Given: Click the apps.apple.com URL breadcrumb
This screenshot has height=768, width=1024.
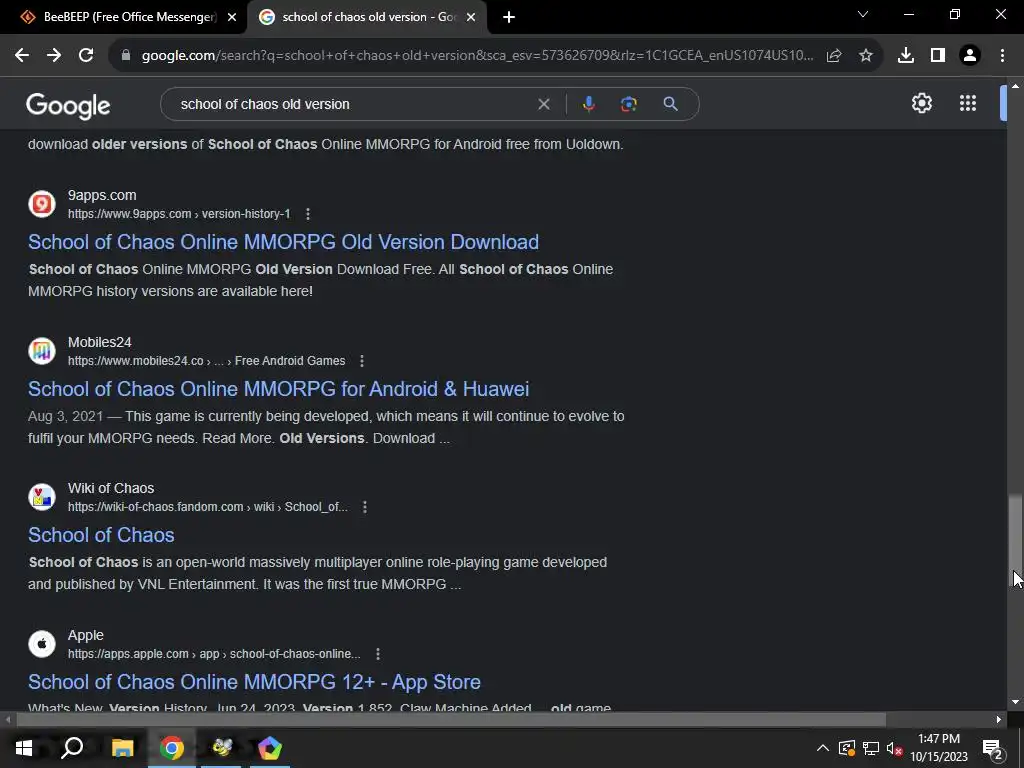Looking at the screenshot, I should (x=214, y=654).
